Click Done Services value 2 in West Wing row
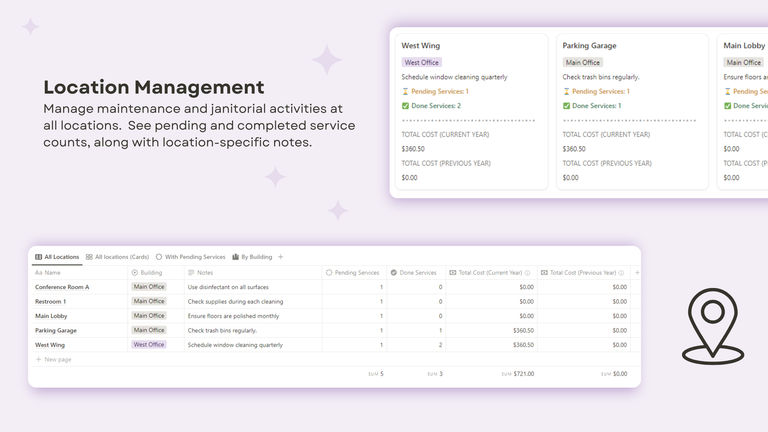This screenshot has height=432, width=768. (x=440, y=345)
